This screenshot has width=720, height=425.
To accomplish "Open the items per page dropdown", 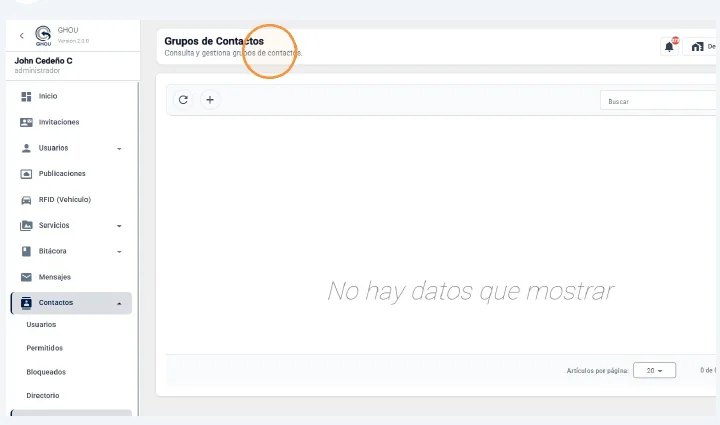I will pos(654,370).
